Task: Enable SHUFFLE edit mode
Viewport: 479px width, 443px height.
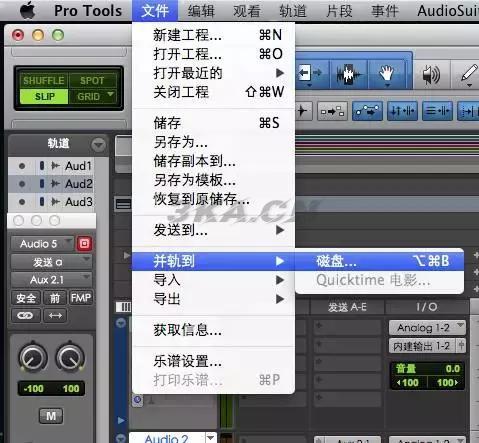Action: 43,80
